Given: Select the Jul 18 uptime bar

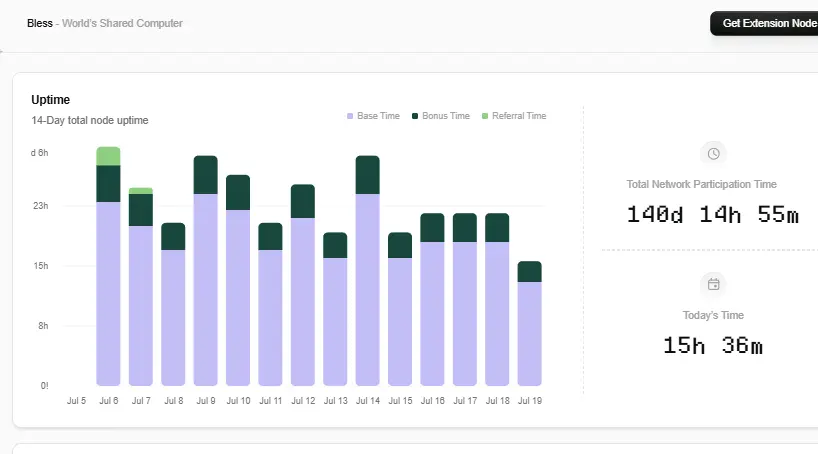Looking at the screenshot, I should tap(497, 300).
